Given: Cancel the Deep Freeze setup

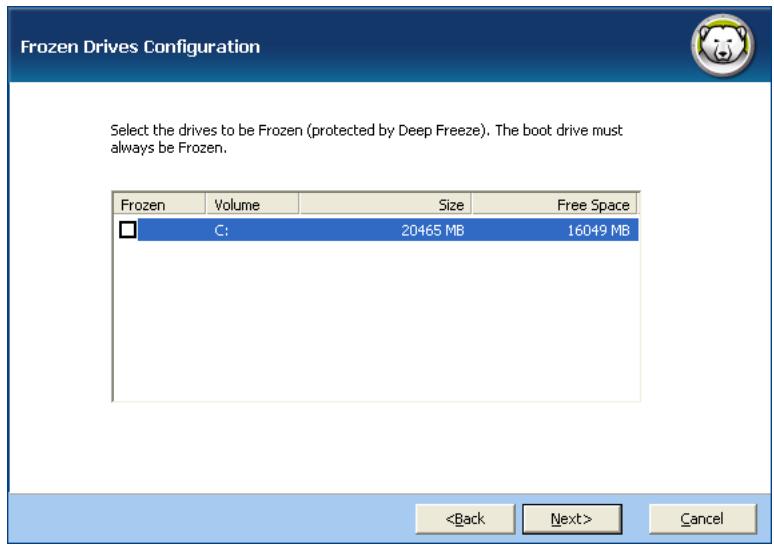Looking at the screenshot, I should (x=702, y=519).
